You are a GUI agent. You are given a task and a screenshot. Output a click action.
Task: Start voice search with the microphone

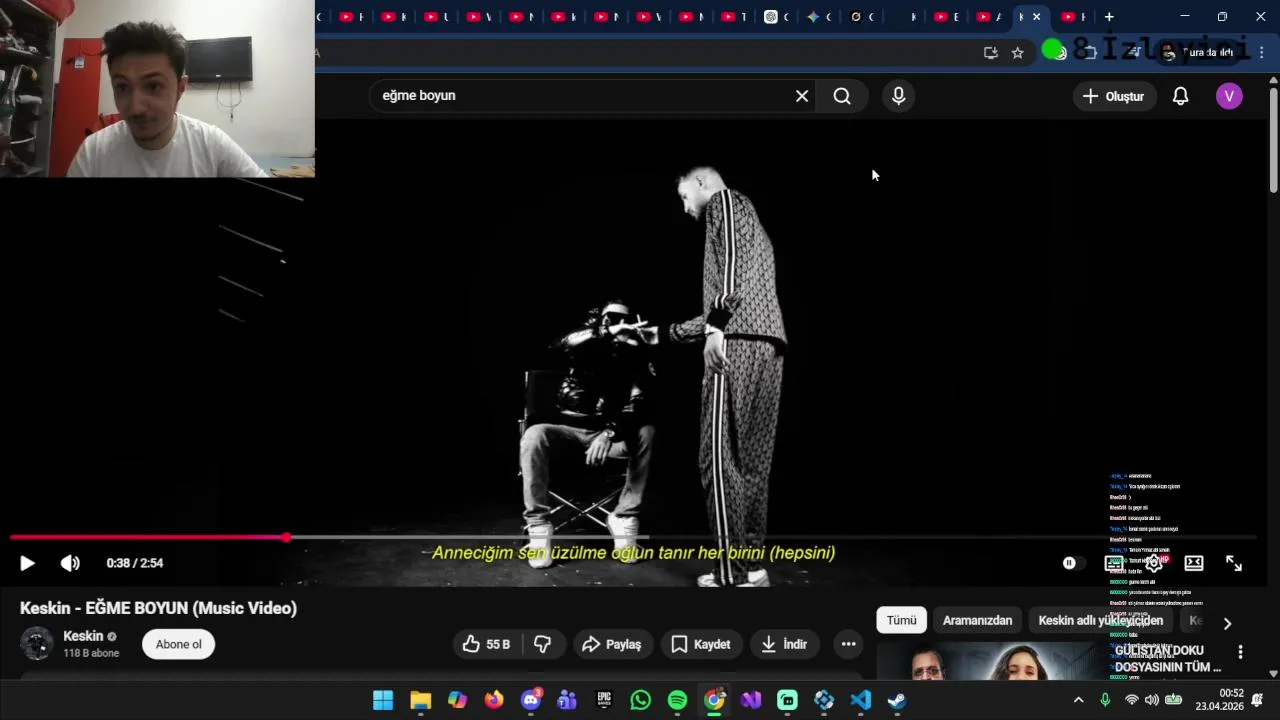pyautogui.click(x=898, y=96)
